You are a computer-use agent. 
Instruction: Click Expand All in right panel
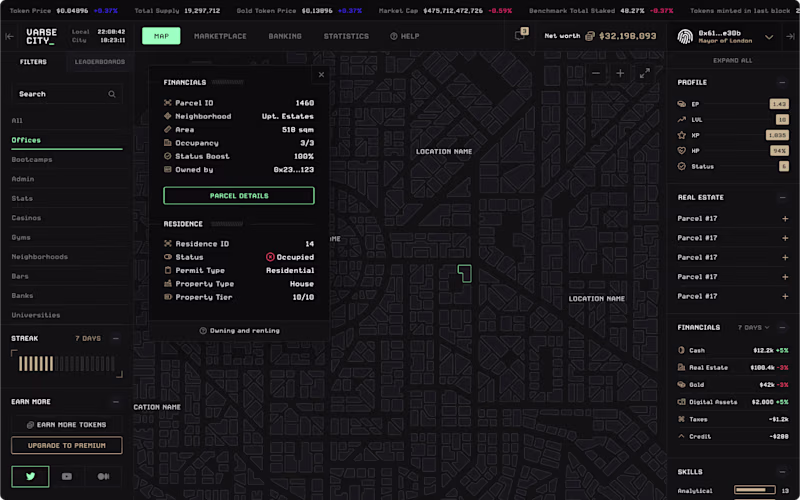(733, 60)
